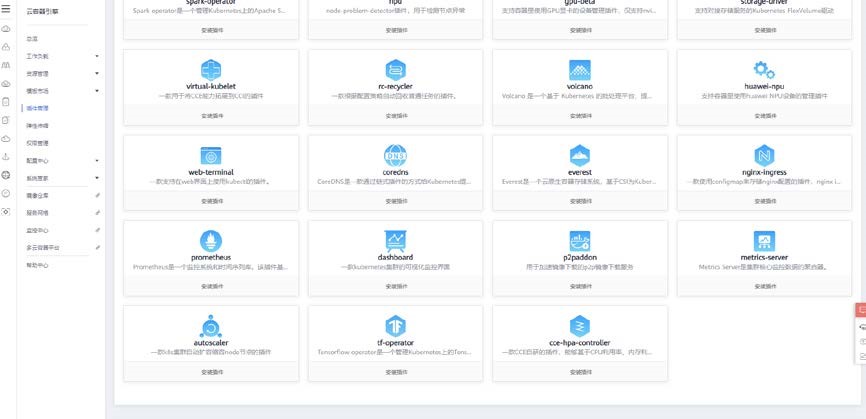This screenshot has height=419, width=866.
Task: Install the dashboard plugin
Action: click(395, 287)
